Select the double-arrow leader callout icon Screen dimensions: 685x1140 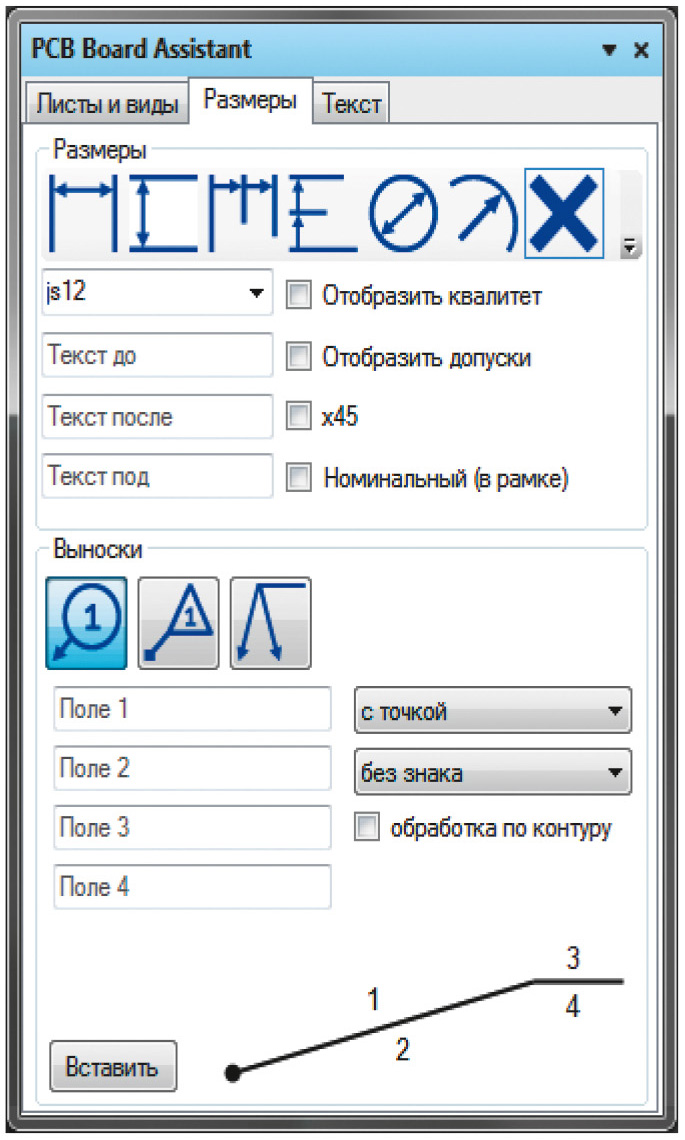(270, 623)
